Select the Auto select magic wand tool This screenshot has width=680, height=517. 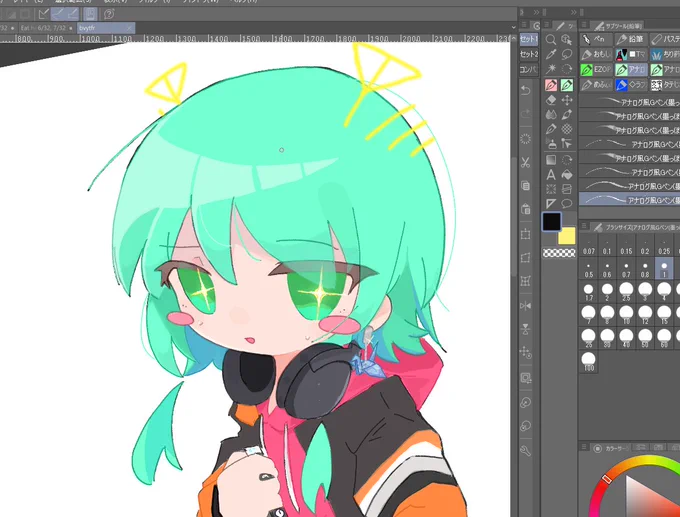551,69
